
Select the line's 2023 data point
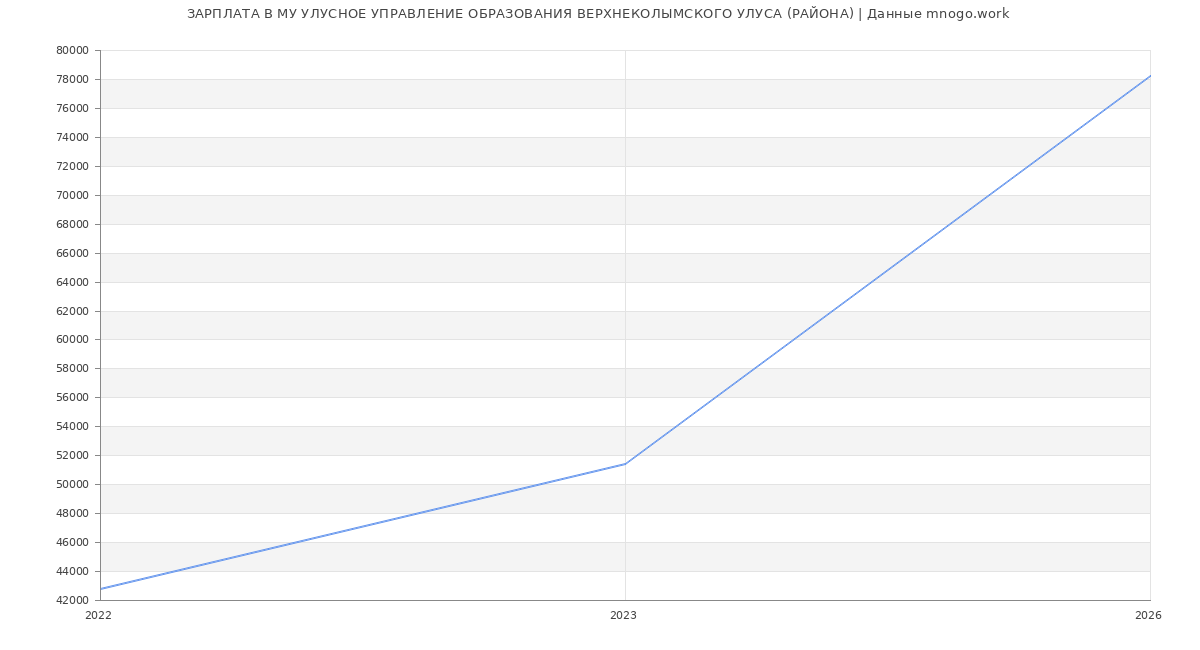(625, 464)
